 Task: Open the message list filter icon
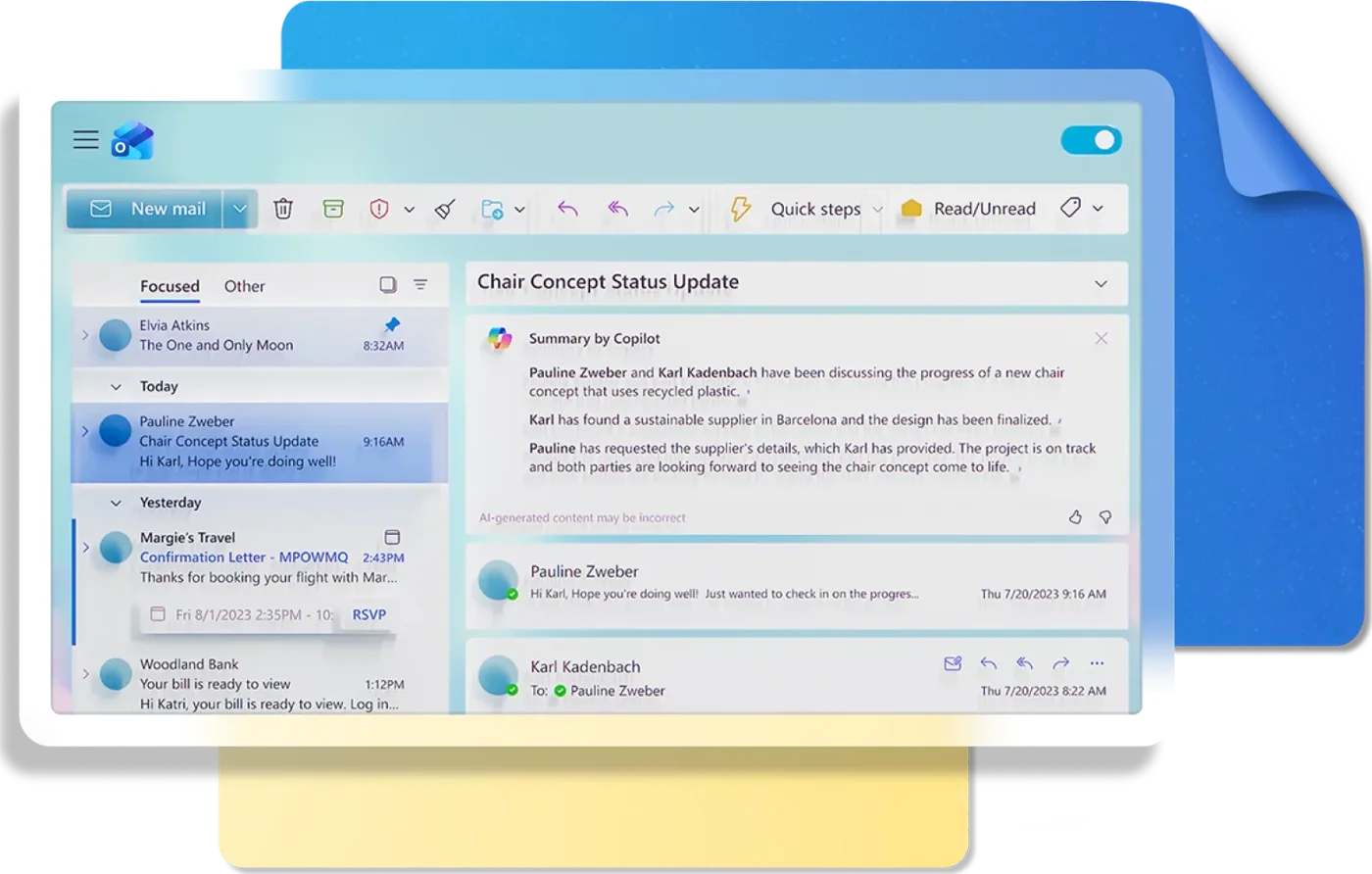pyautogui.click(x=420, y=285)
